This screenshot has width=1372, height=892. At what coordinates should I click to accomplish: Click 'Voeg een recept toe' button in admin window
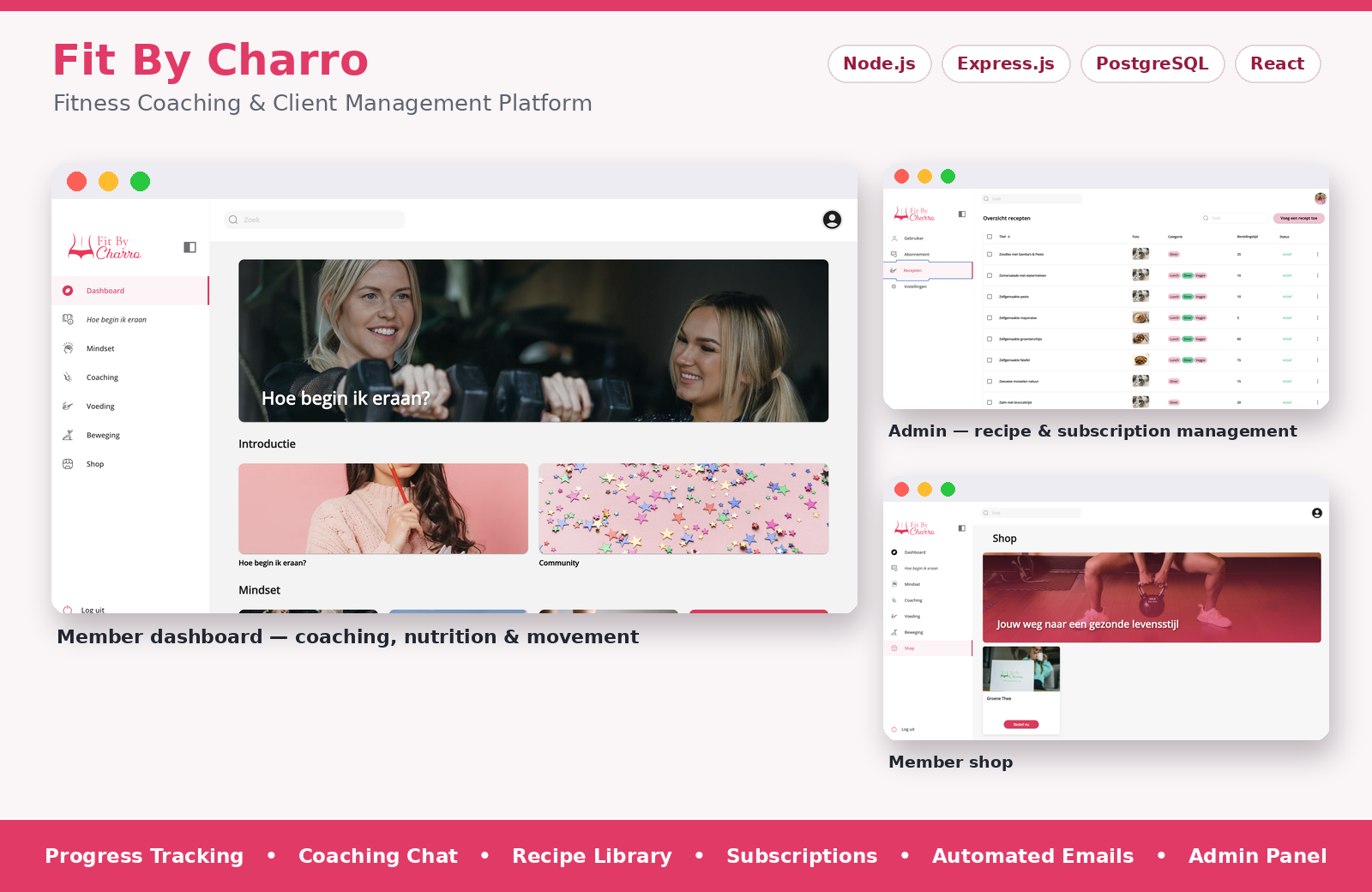click(1299, 218)
